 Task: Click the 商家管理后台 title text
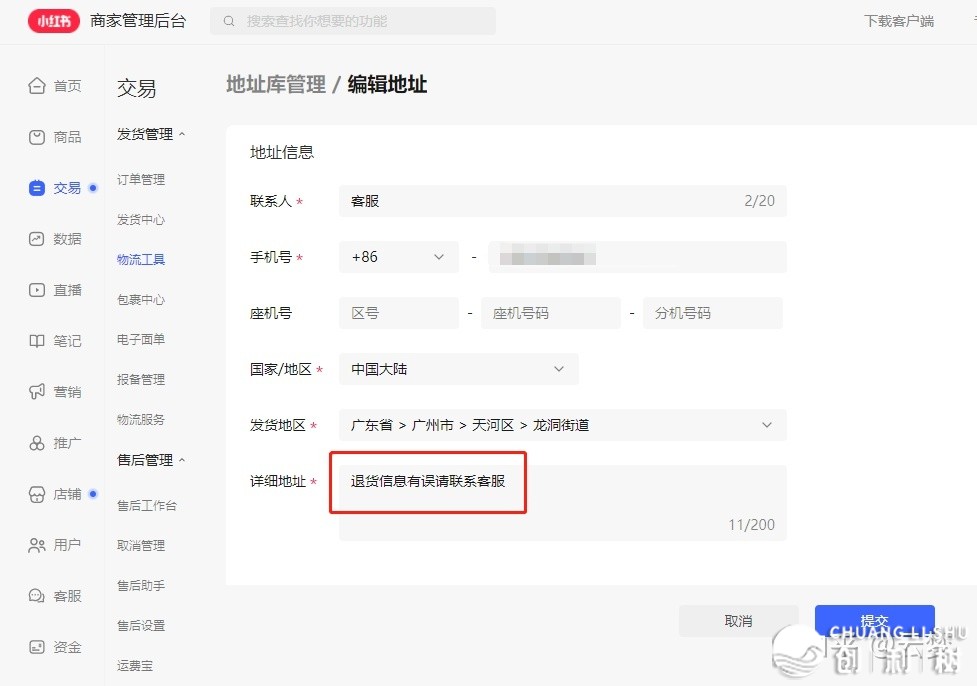[x=138, y=21]
